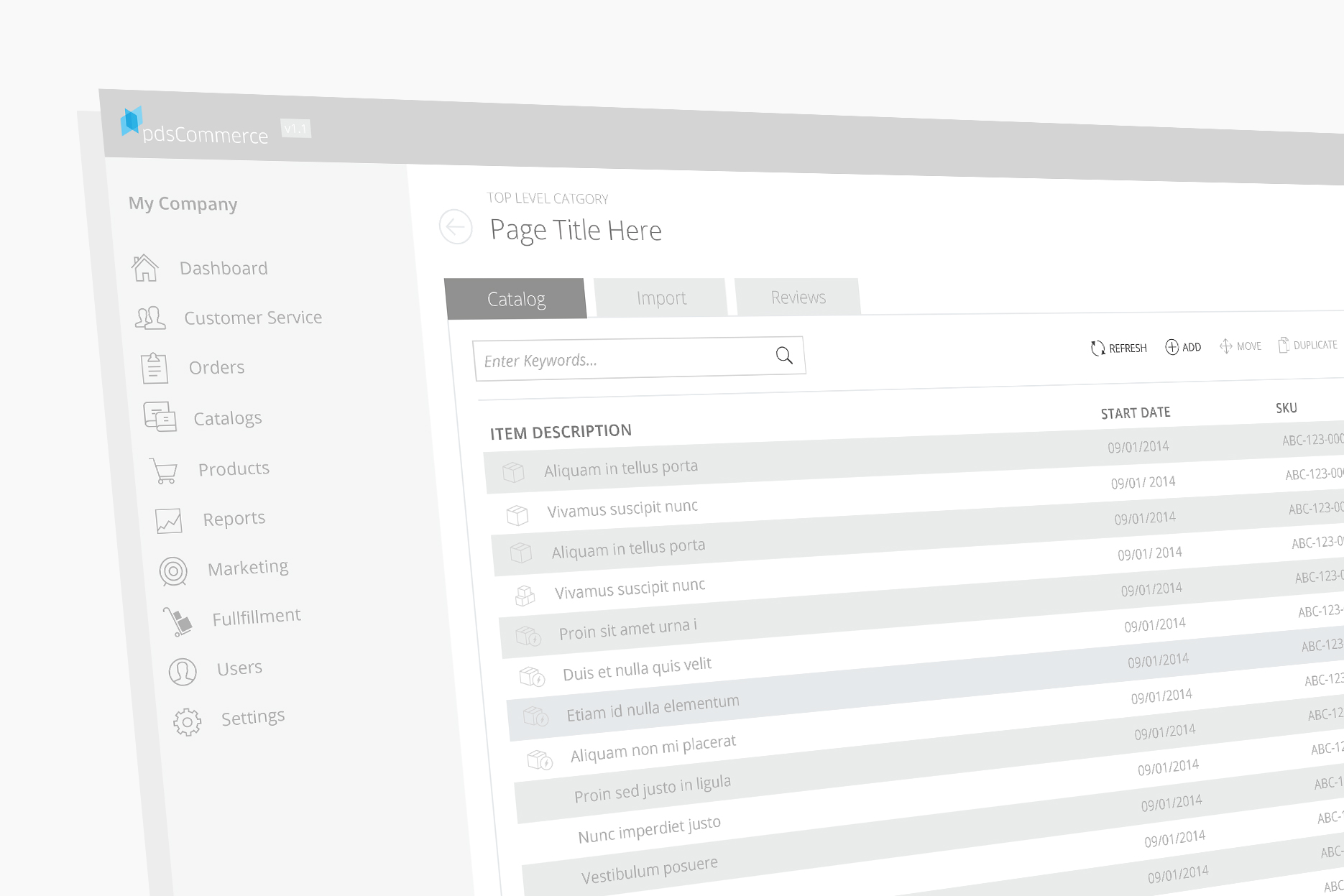Click the Duplicate toolbar action
Viewport: 1344px width, 896px height.
click(x=1307, y=345)
